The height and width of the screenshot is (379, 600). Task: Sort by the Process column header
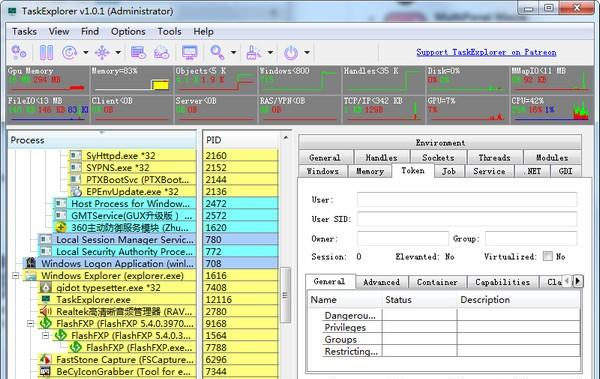click(102, 140)
